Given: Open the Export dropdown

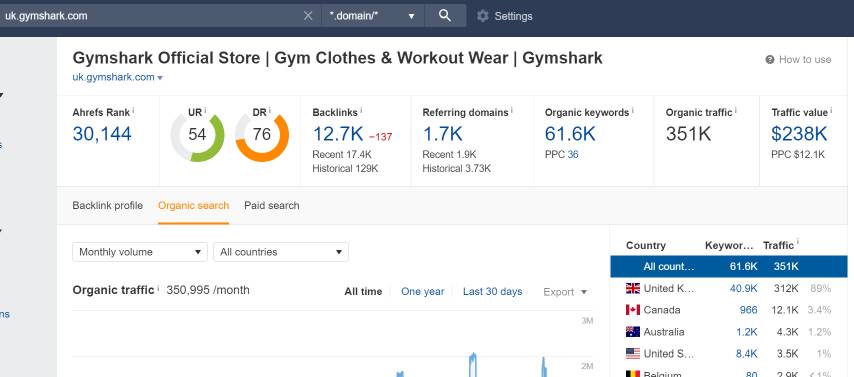Looking at the screenshot, I should pyautogui.click(x=565, y=292).
